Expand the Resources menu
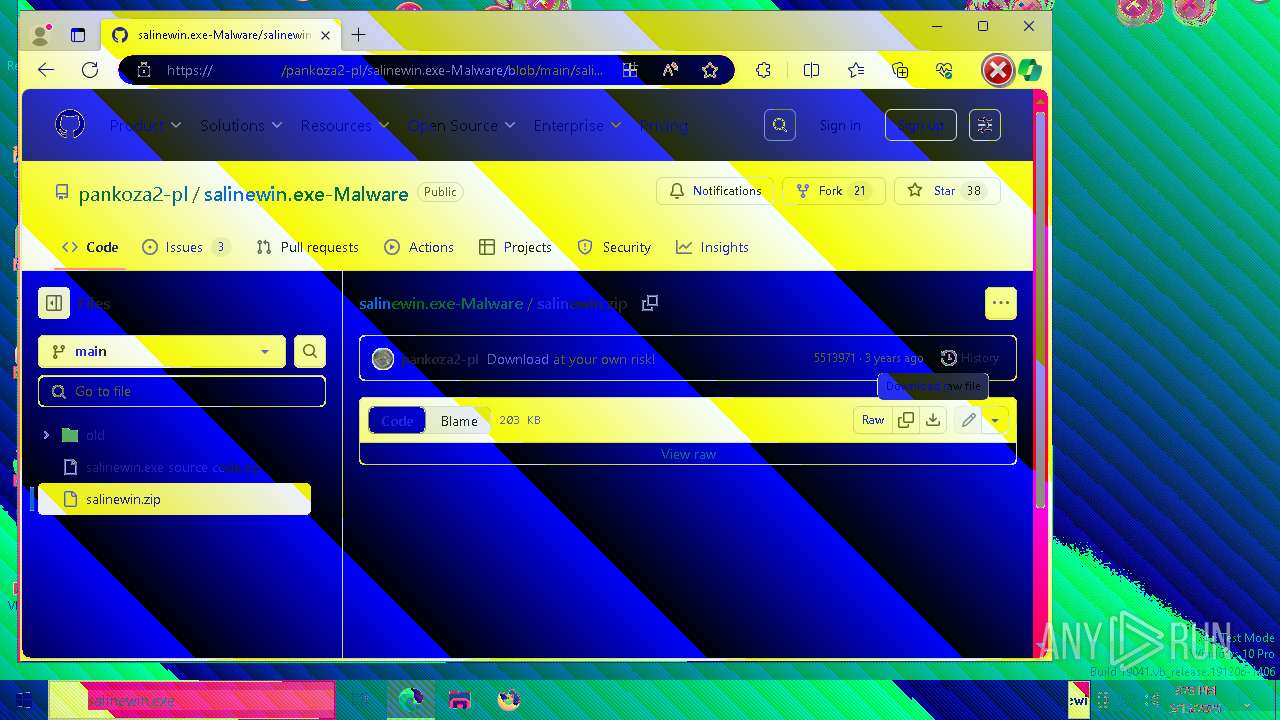The image size is (1280, 720). (x=345, y=125)
